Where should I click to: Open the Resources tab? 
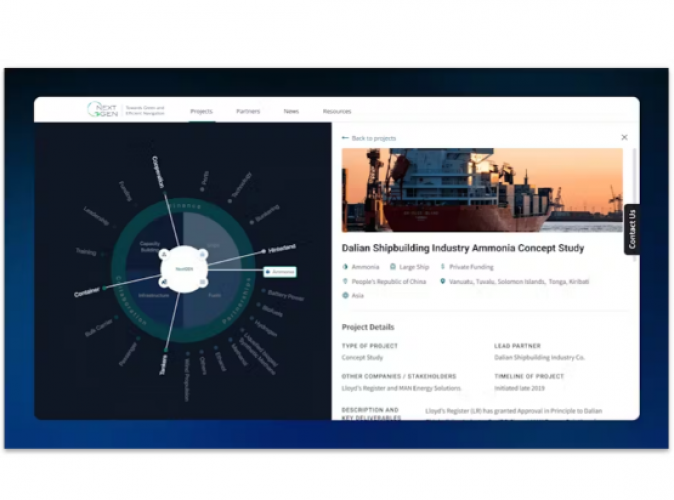point(337,111)
